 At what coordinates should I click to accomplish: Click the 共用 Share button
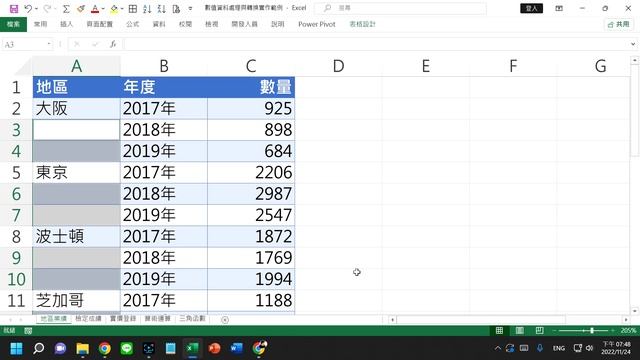tap(619, 24)
